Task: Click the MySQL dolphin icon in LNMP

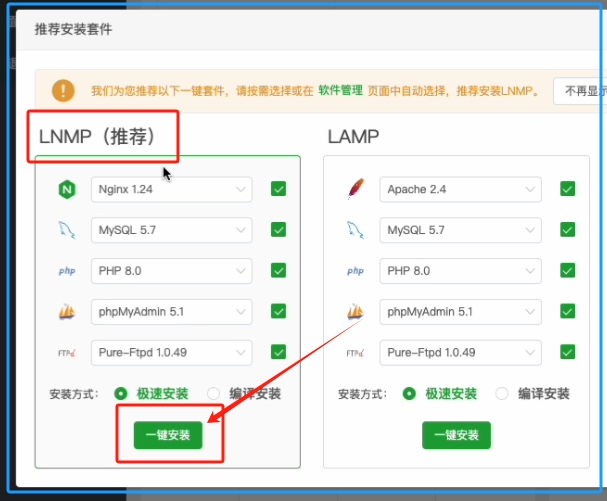Action: pos(67,230)
